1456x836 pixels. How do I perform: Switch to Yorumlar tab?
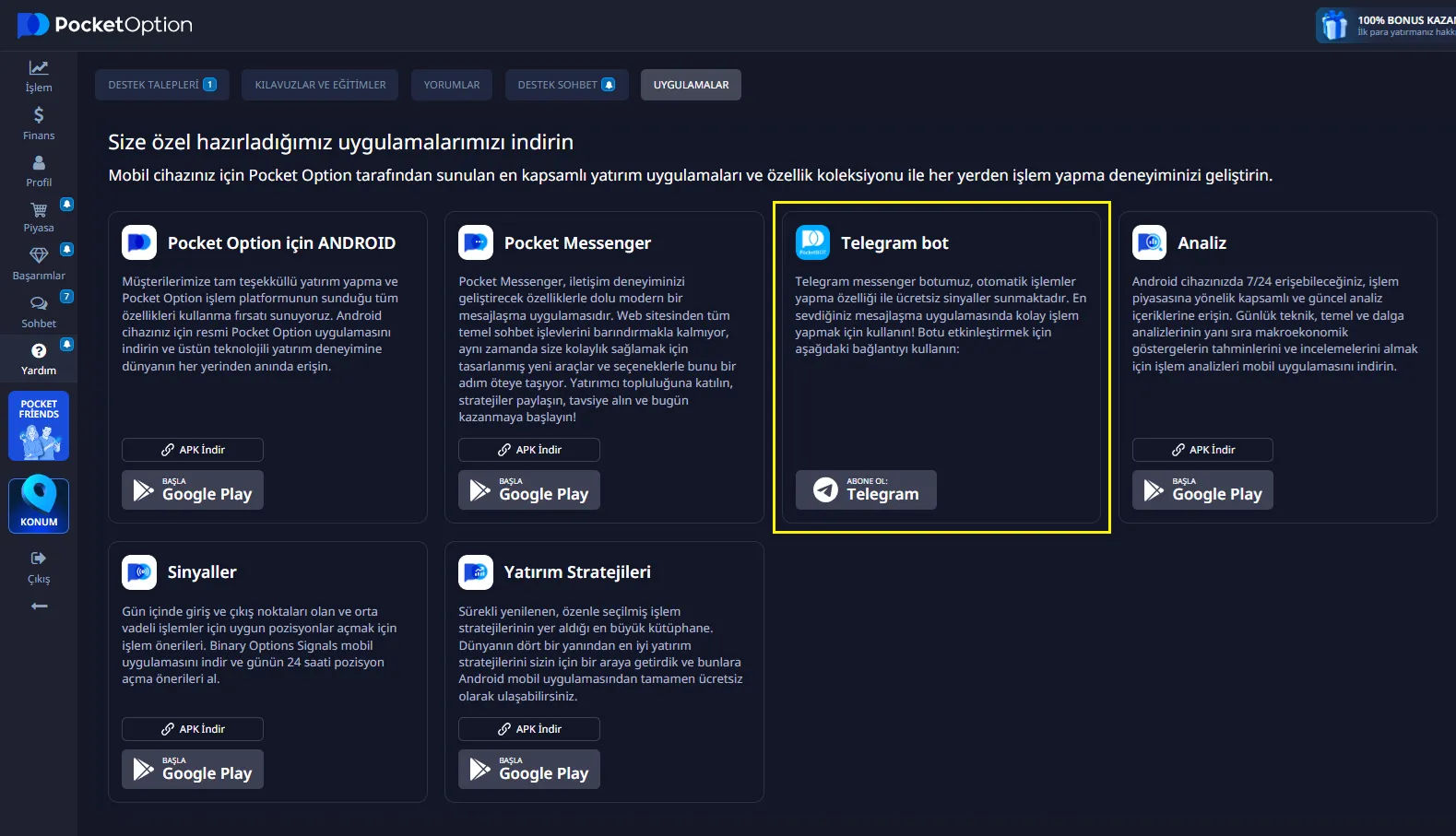tap(452, 85)
